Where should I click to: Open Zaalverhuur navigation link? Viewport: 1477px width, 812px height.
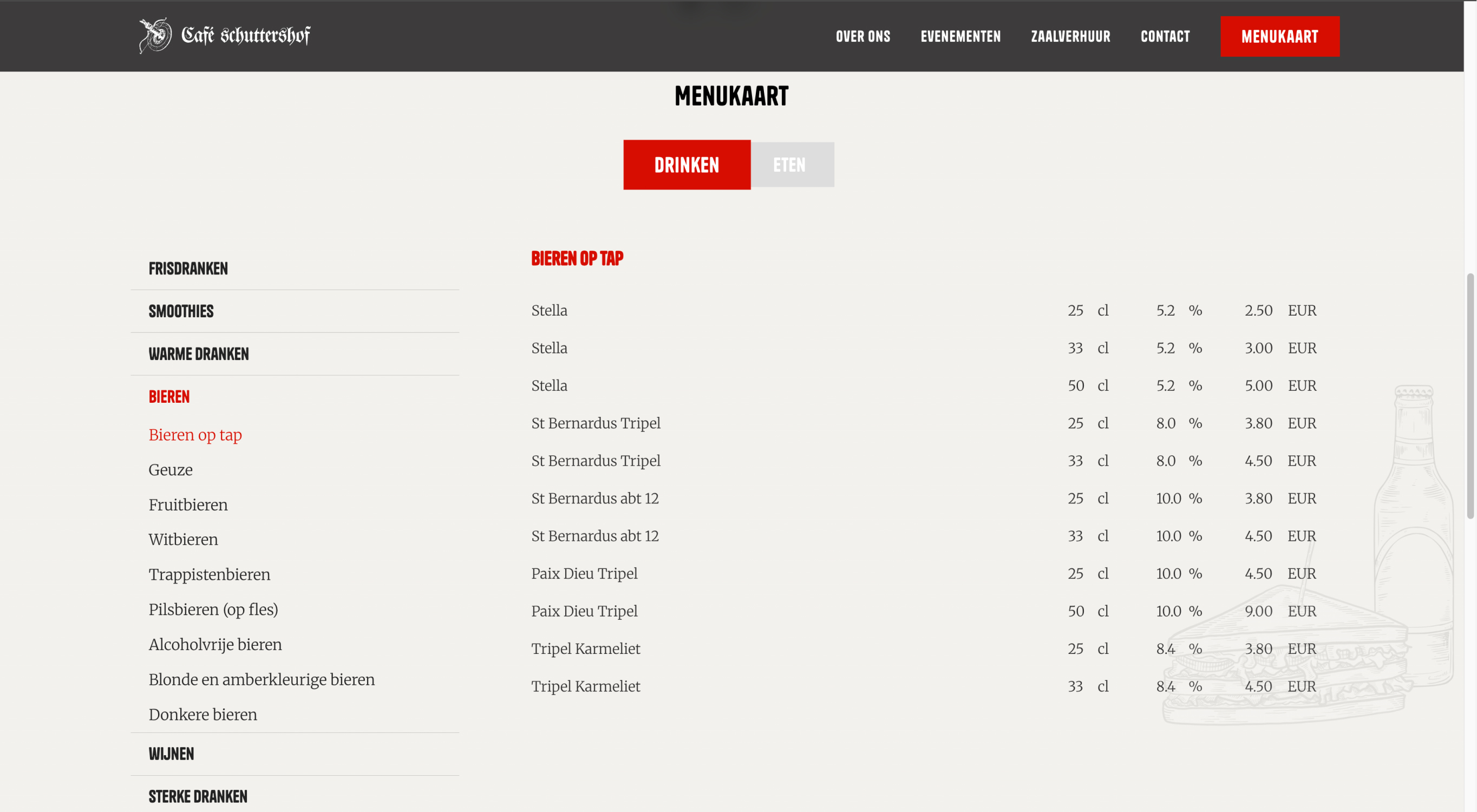(x=1070, y=37)
